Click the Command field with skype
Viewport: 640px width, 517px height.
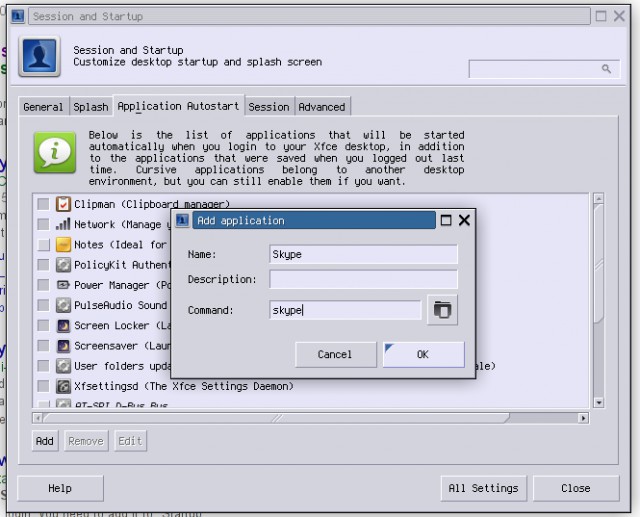[345, 310]
